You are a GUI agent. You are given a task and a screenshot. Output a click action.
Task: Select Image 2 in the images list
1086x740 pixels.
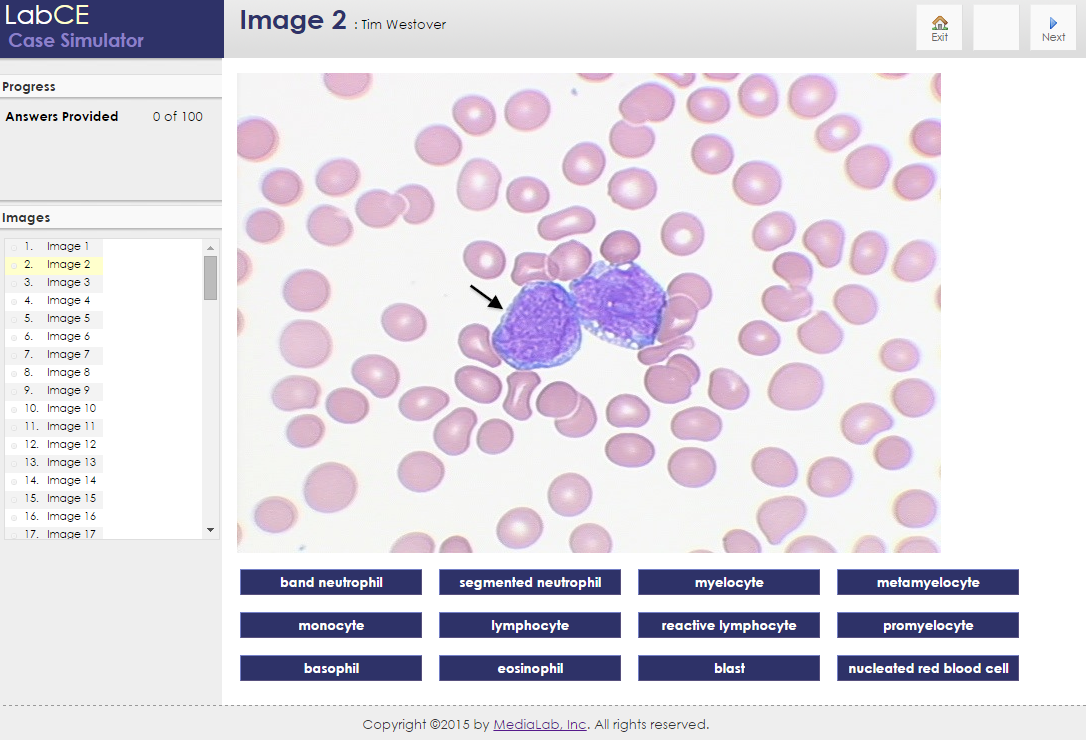pos(54,264)
